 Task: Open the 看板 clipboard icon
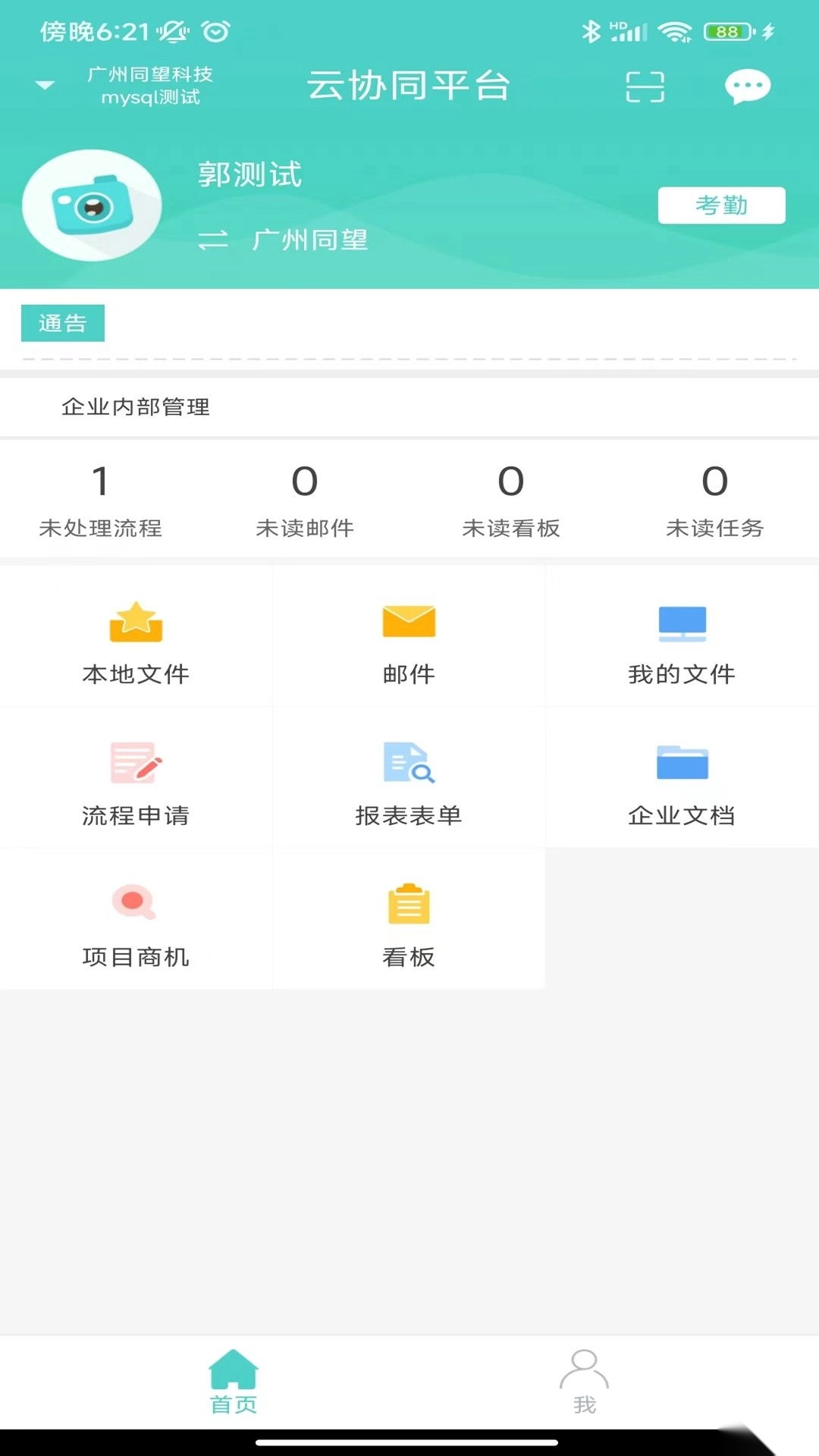[409, 904]
